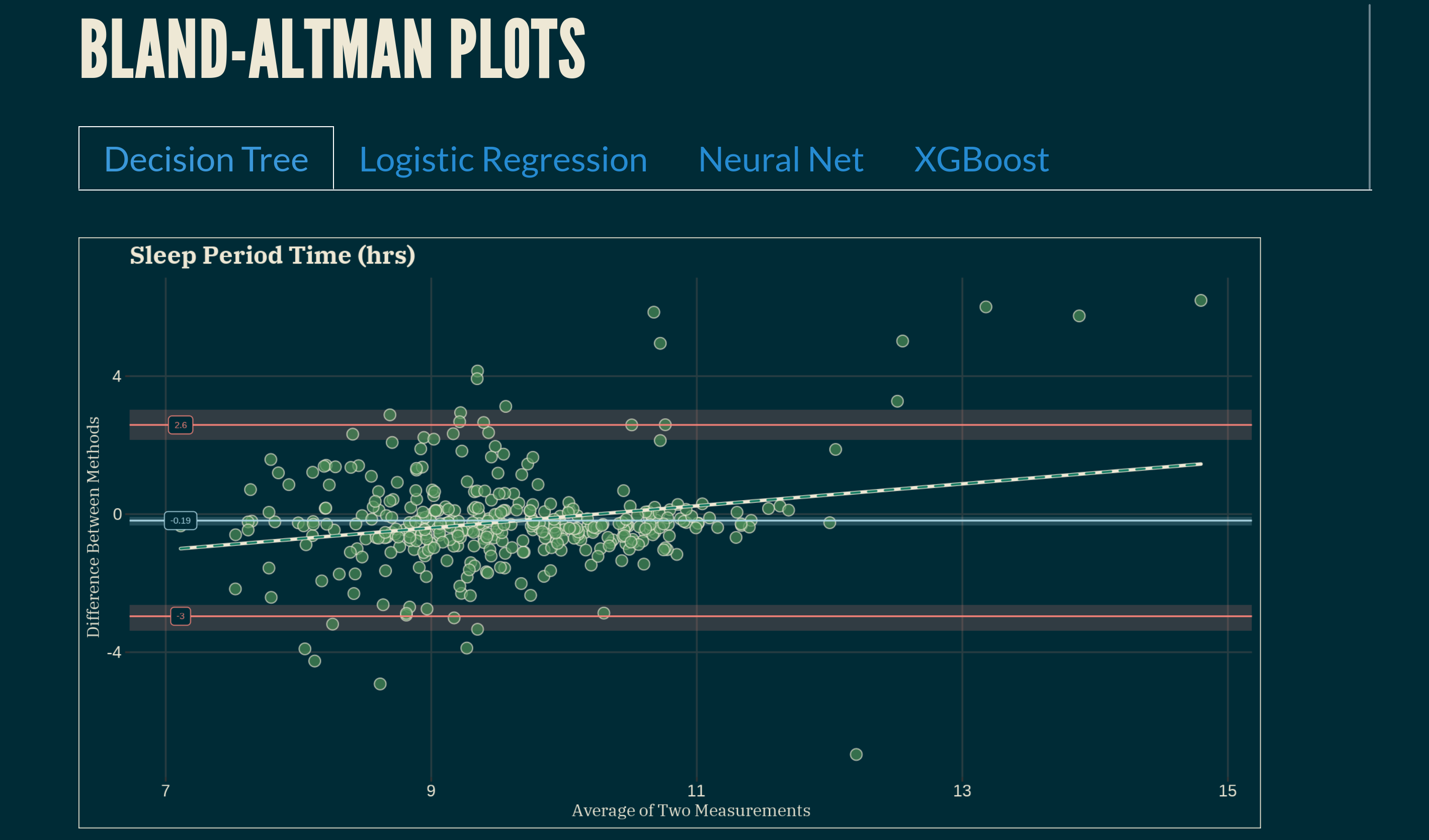Screen dimensions: 1429x840
Task: Click the x-axis tick label 7
Action: point(165,791)
